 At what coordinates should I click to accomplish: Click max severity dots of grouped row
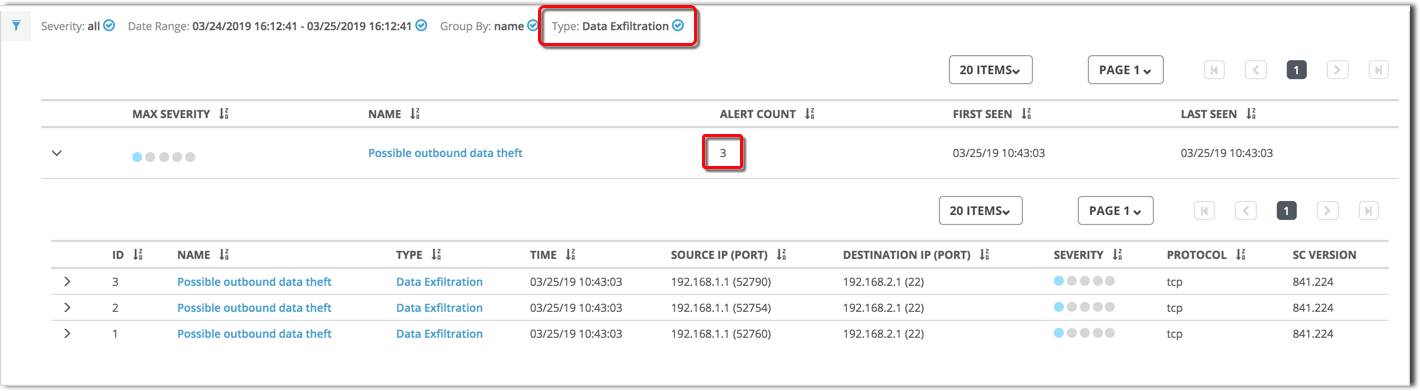coord(164,157)
